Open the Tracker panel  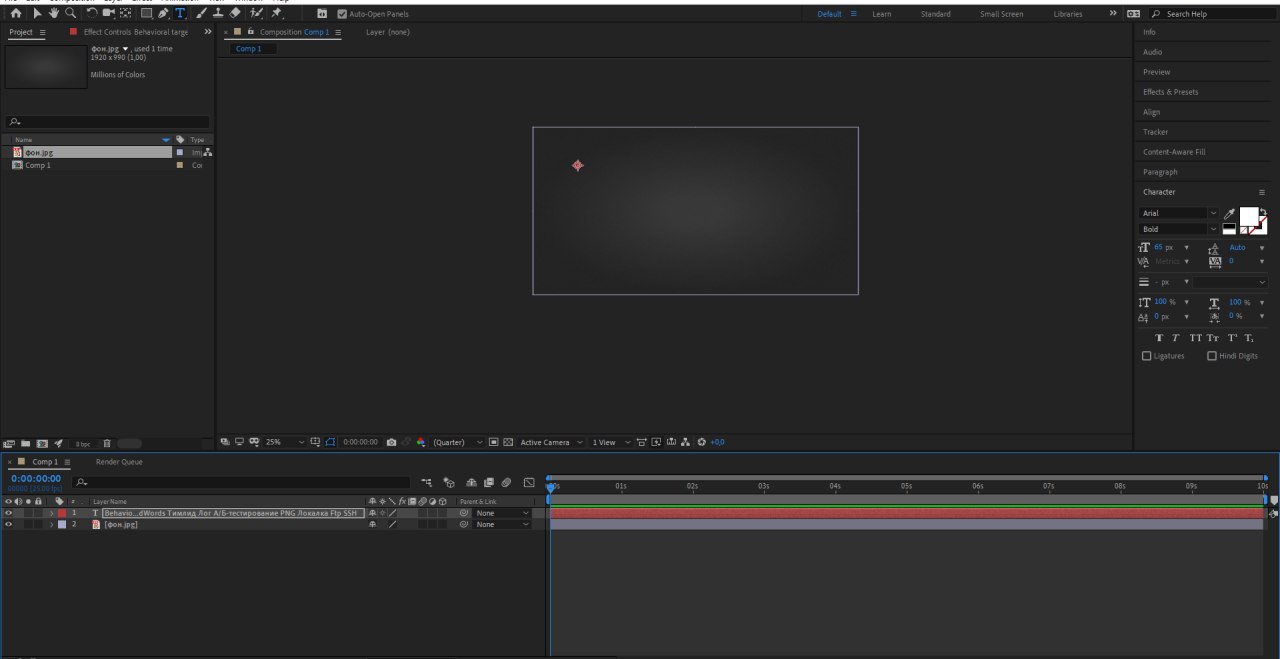1155,132
